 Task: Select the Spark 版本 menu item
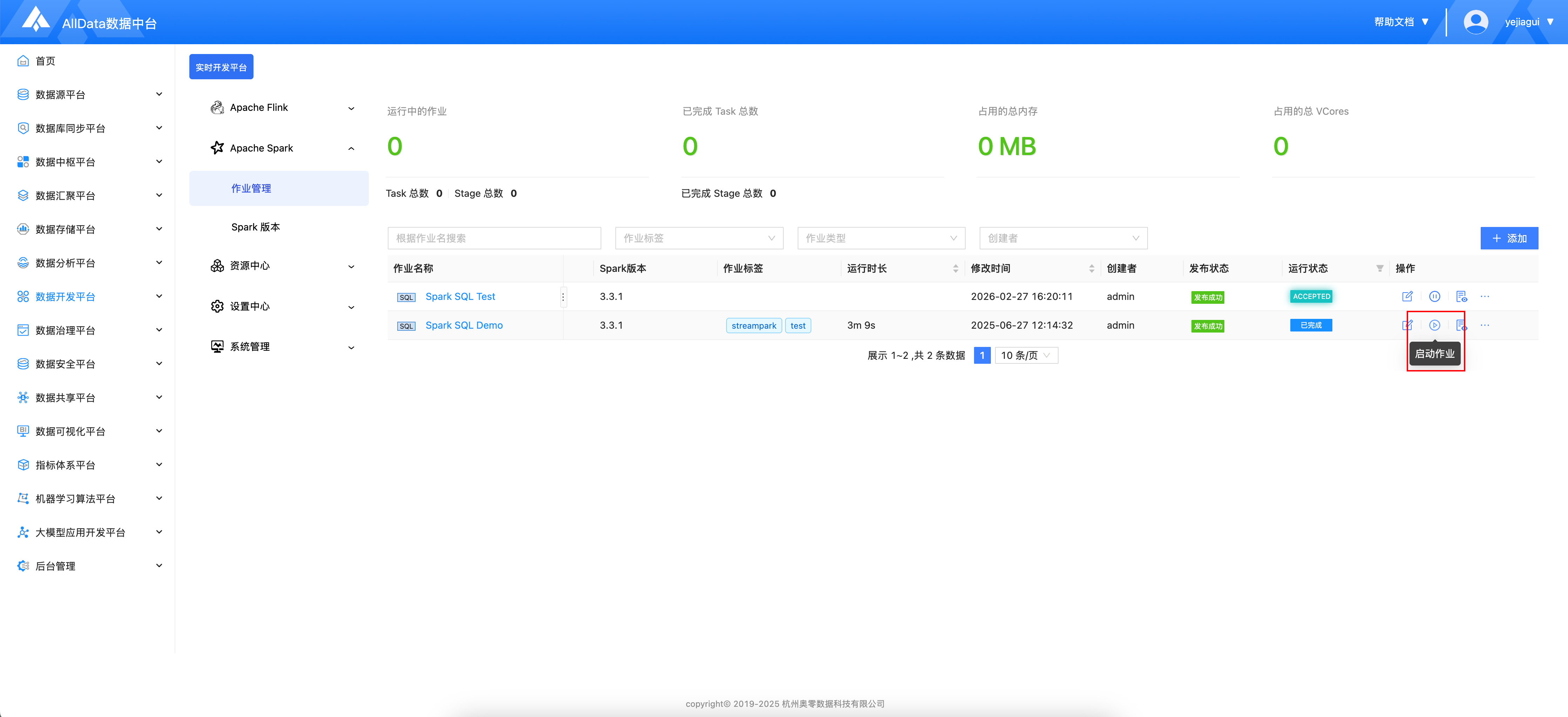click(x=255, y=227)
